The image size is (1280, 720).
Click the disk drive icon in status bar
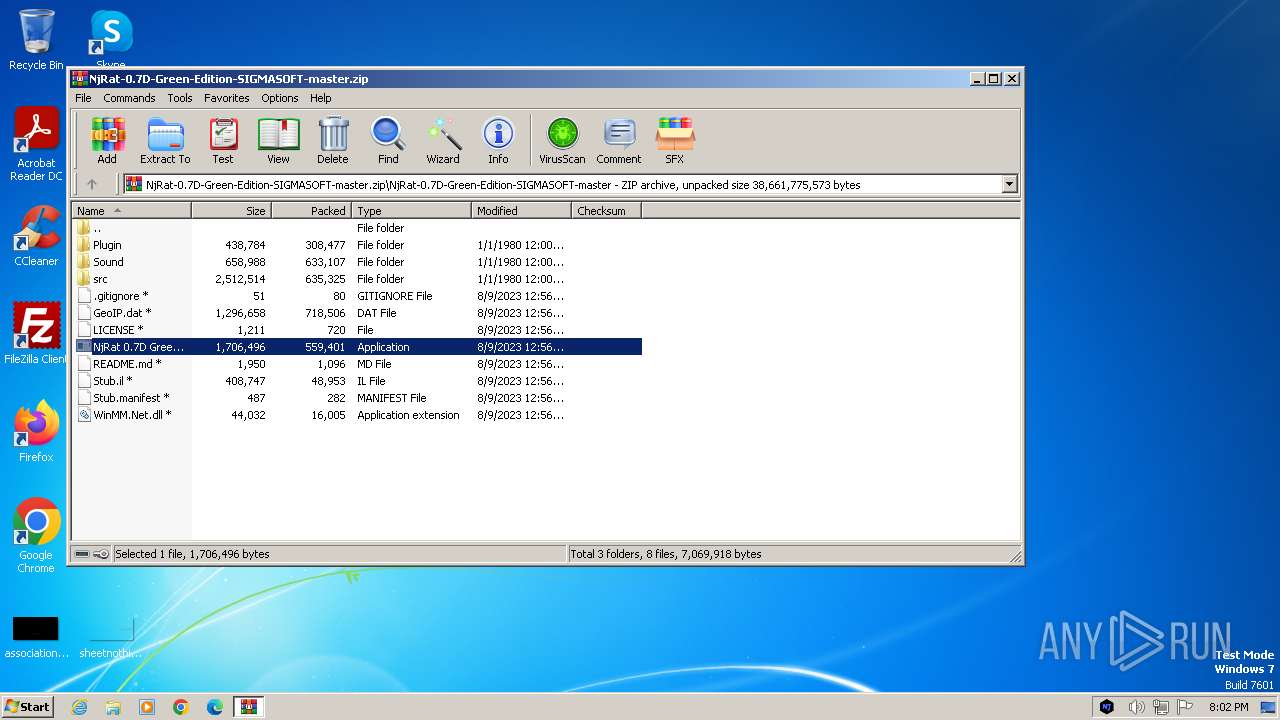pyautogui.click(x=82, y=553)
